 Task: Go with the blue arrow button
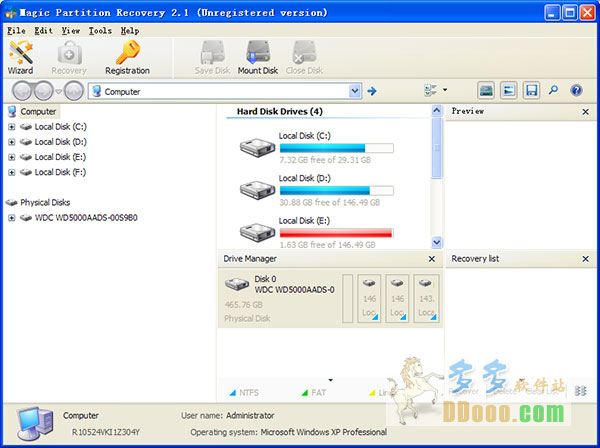[x=372, y=91]
